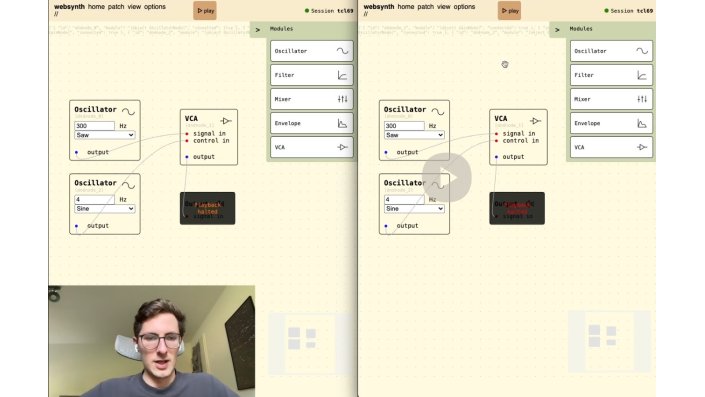Click VCA signal in port, right window
Screen dimensions: 705x397
point(496,134)
